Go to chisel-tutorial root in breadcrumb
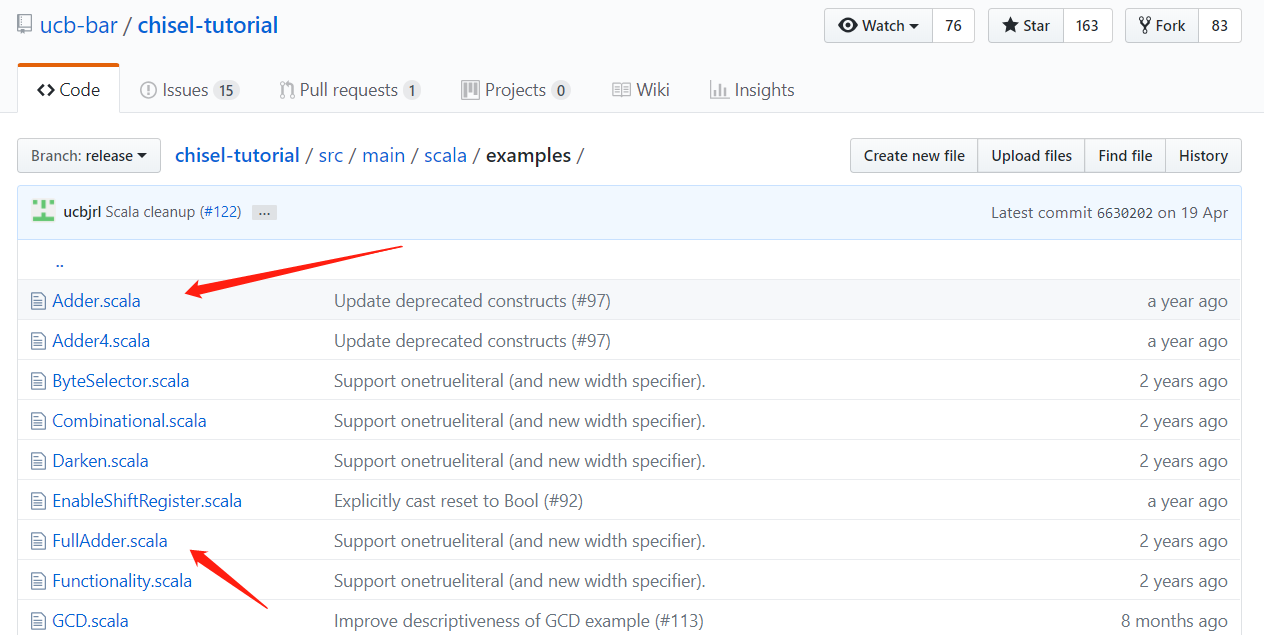 point(237,156)
